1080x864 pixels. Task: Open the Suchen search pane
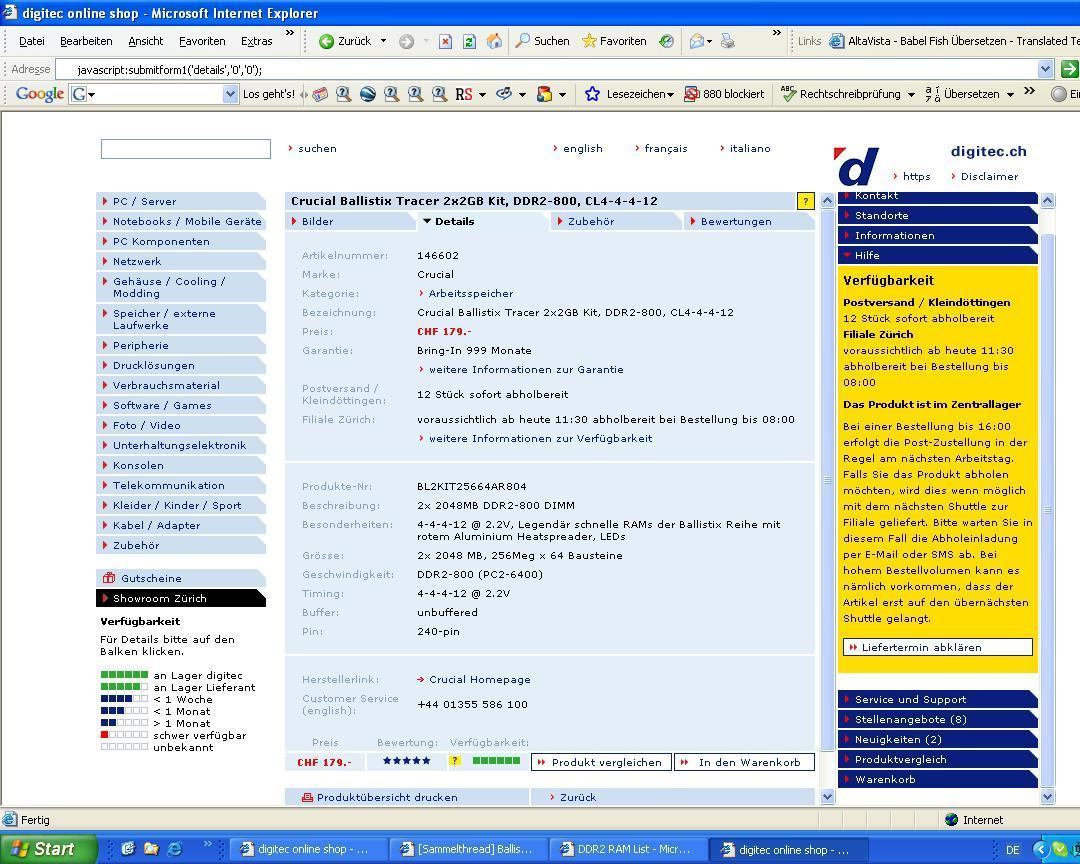tap(543, 41)
